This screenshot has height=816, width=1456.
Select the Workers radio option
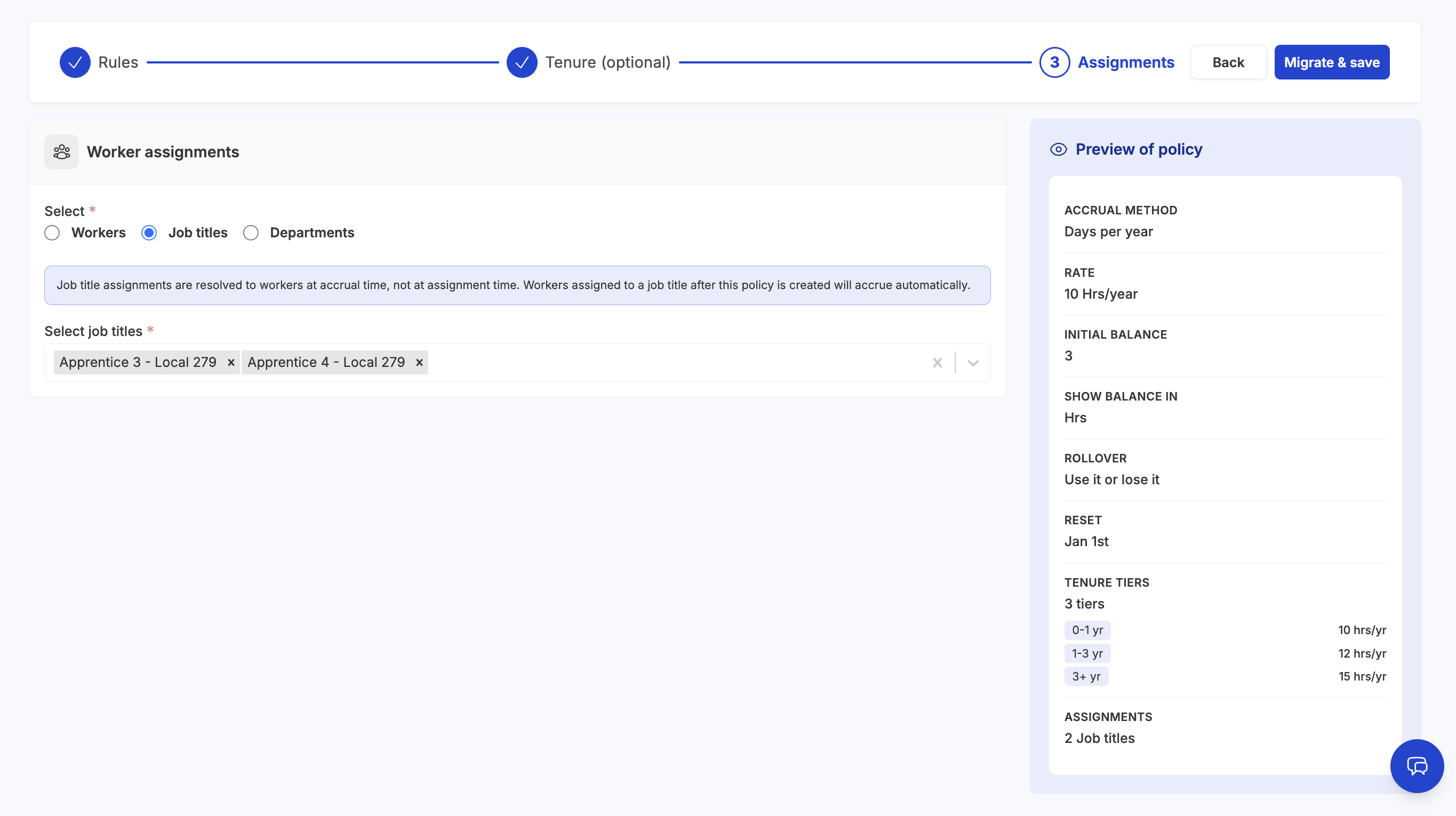pyautogui.click(x=52, y=233)
